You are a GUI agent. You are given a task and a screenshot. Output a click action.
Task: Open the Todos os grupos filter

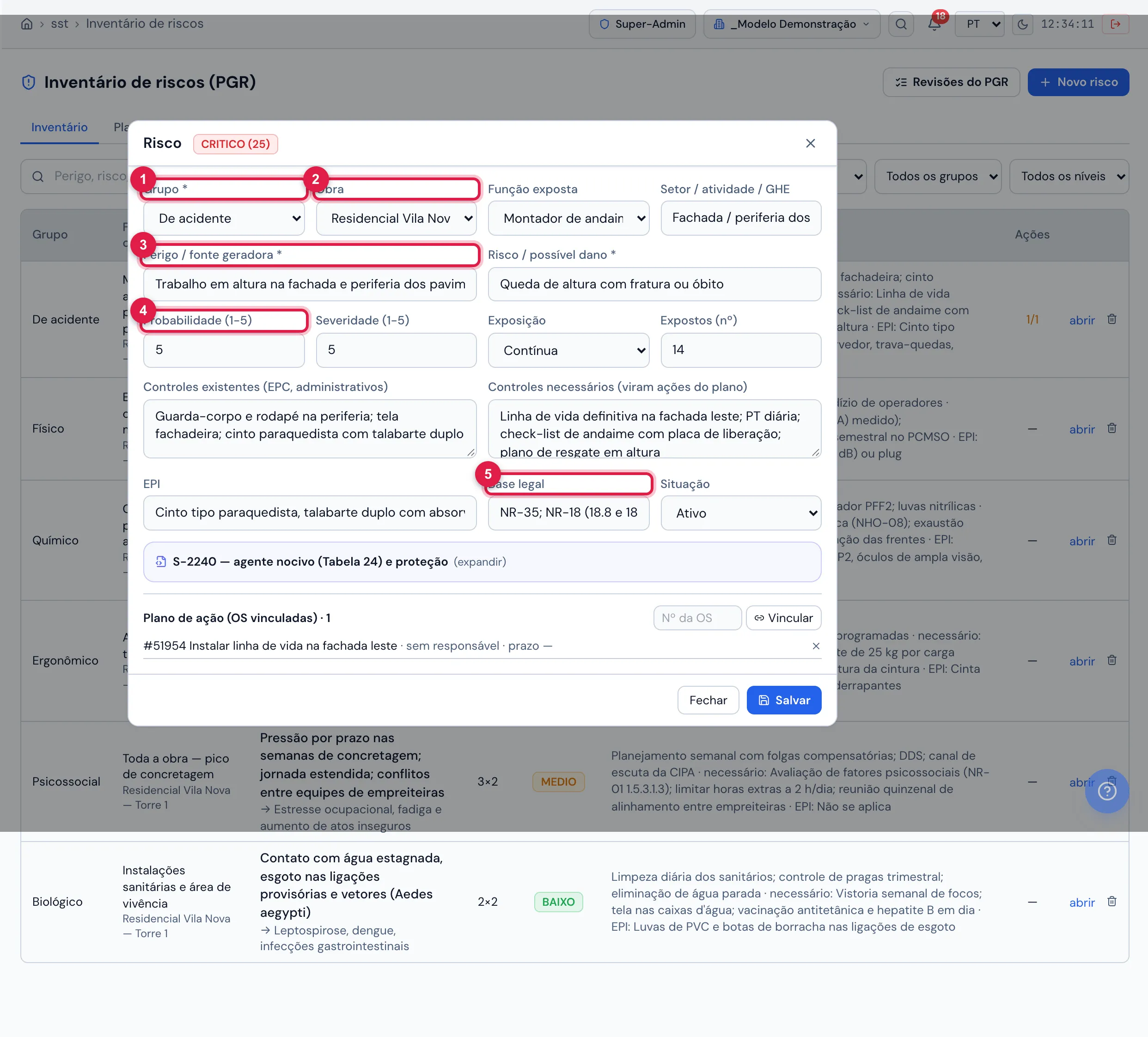937,176
